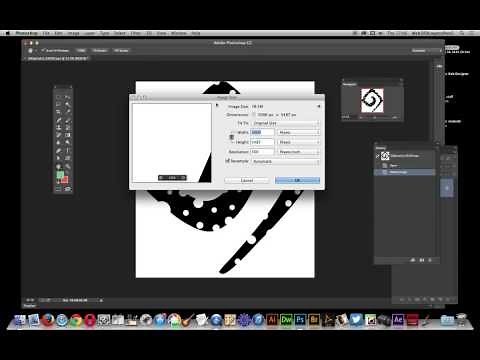
Task: Open Illustrator from the Dock
Action: click(x=272, y=320)
